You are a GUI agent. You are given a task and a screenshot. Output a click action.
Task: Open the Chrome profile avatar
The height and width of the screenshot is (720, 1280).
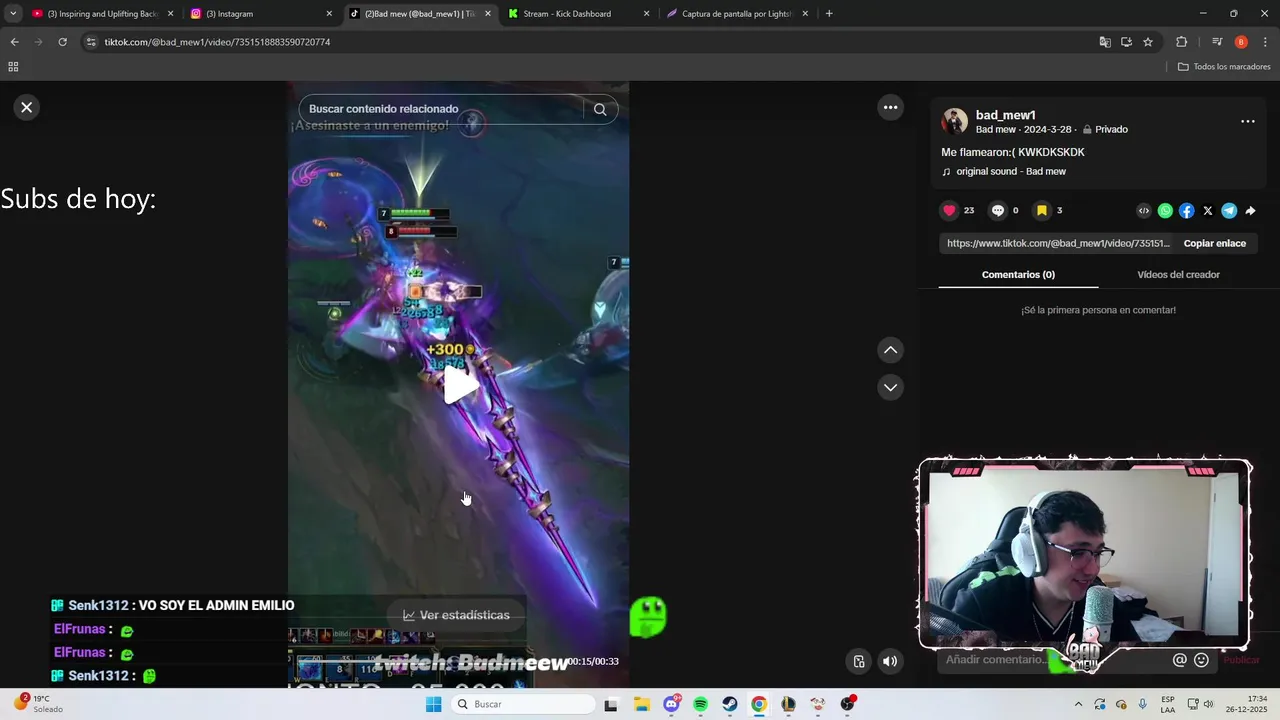click(x=1241, y=42)
